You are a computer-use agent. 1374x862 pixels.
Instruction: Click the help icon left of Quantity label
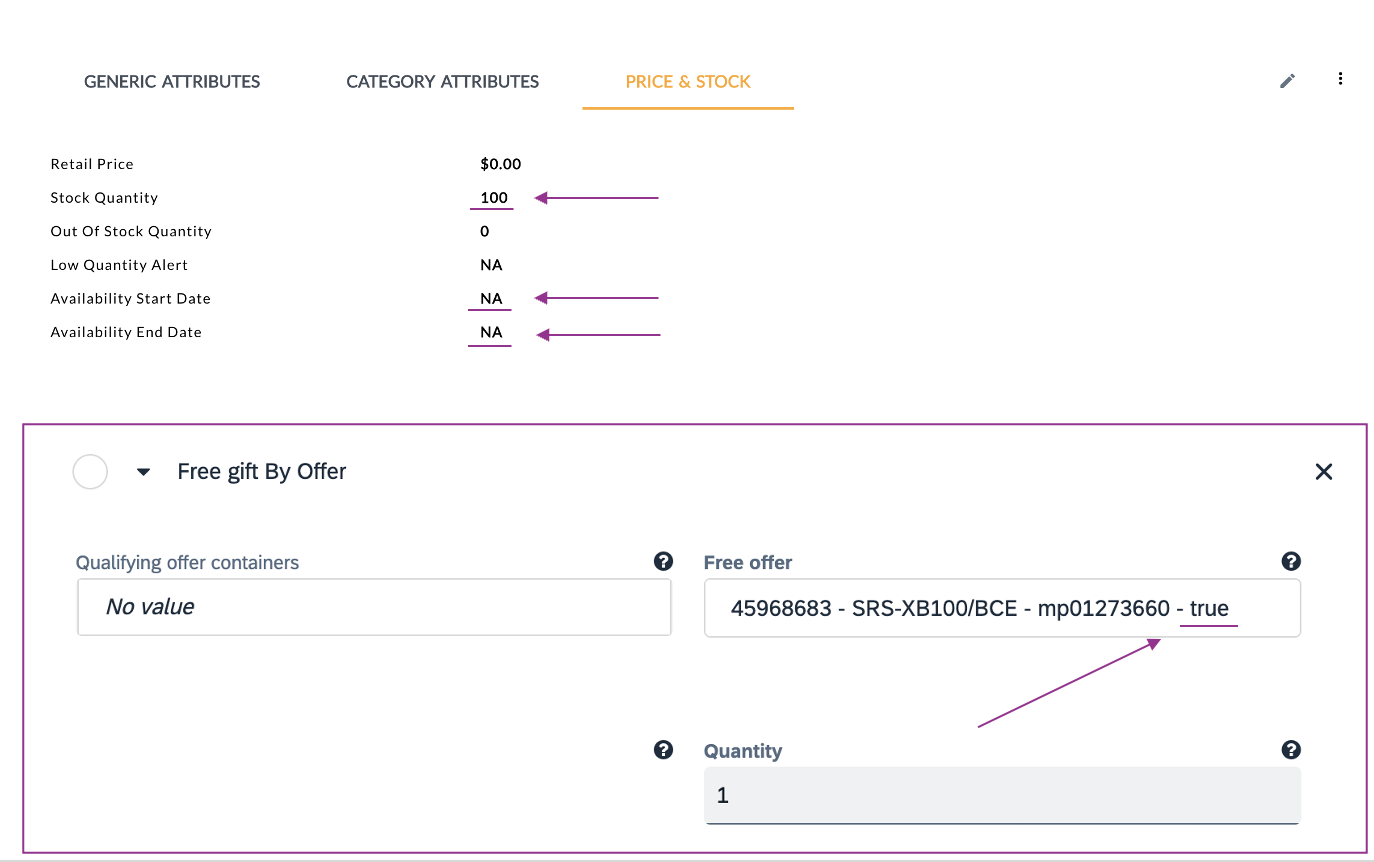[x=662, y=750]
